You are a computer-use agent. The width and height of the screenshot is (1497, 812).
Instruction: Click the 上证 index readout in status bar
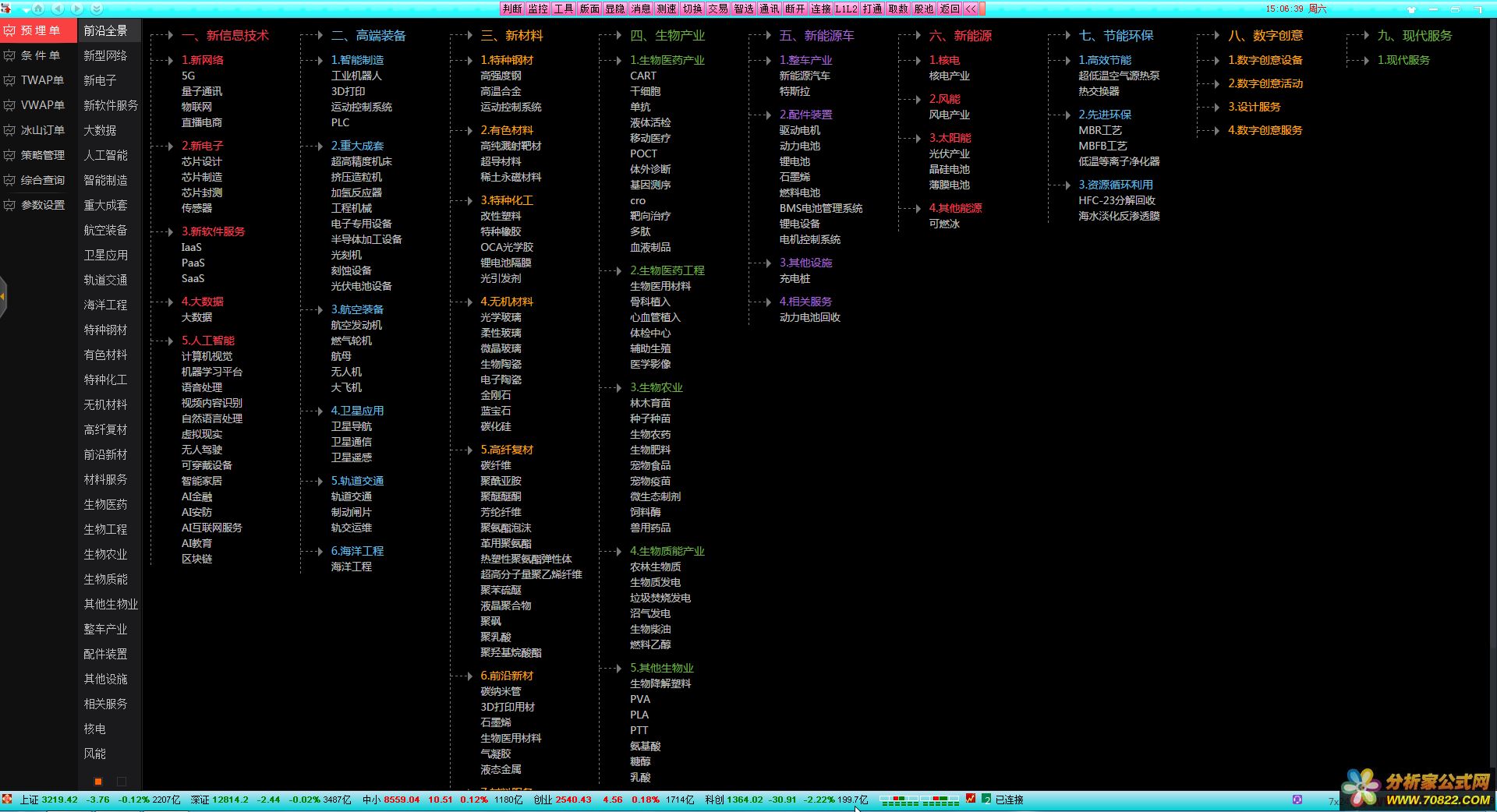[x=100, y=800]
